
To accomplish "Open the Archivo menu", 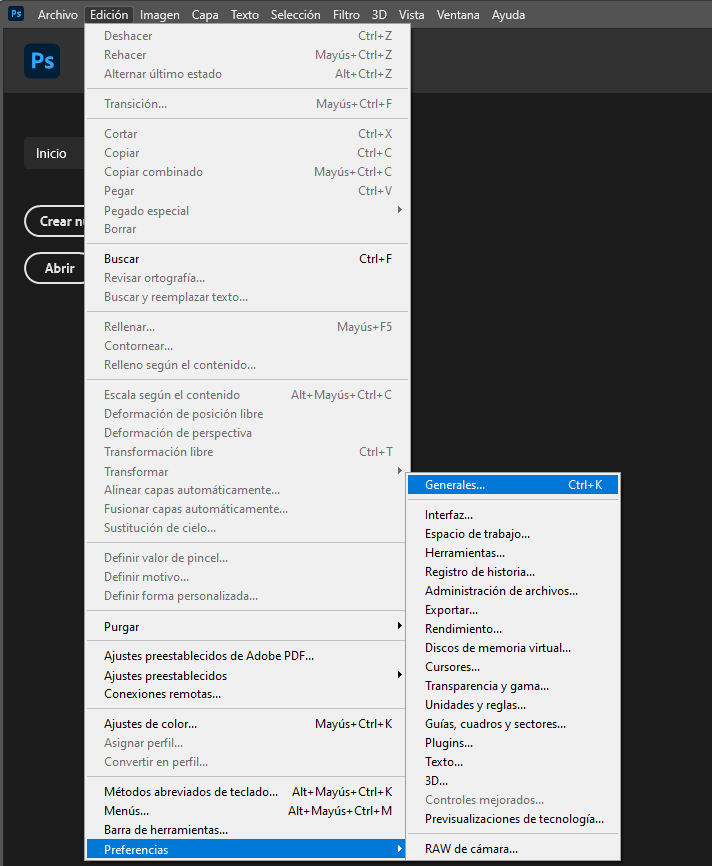I will tap(57, 15).
